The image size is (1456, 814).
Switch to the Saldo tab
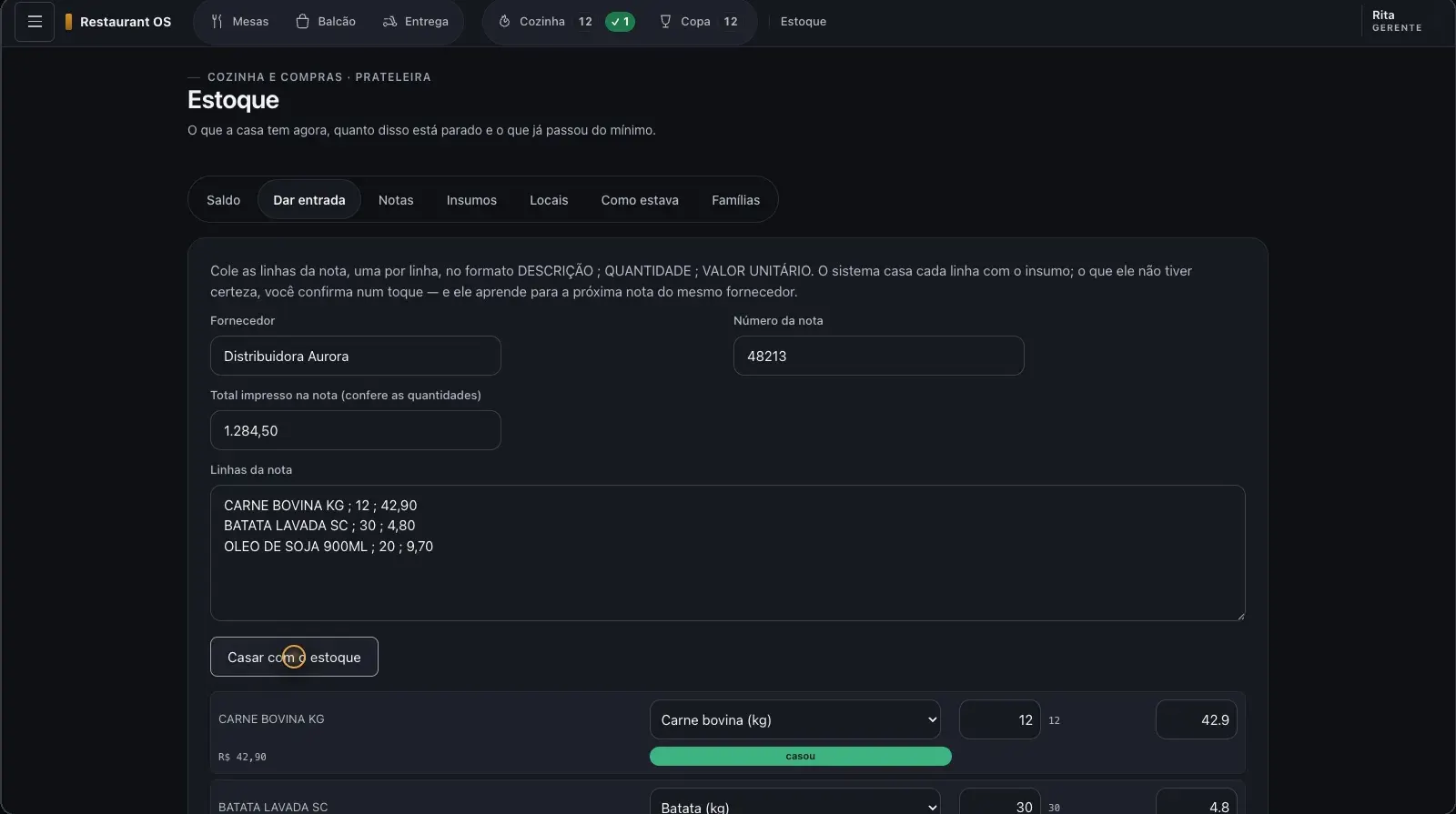223,200
